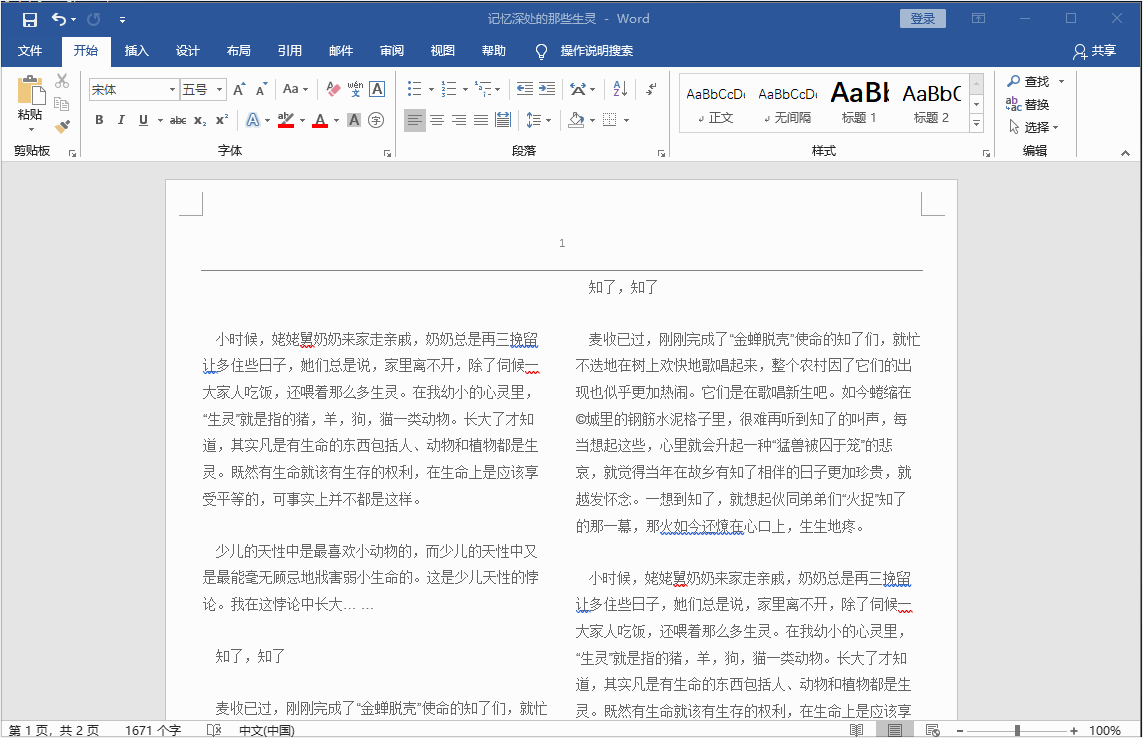Open the font name dropdown (宋体)
This screenshot has width=1143, height=738.
point(172,90)
